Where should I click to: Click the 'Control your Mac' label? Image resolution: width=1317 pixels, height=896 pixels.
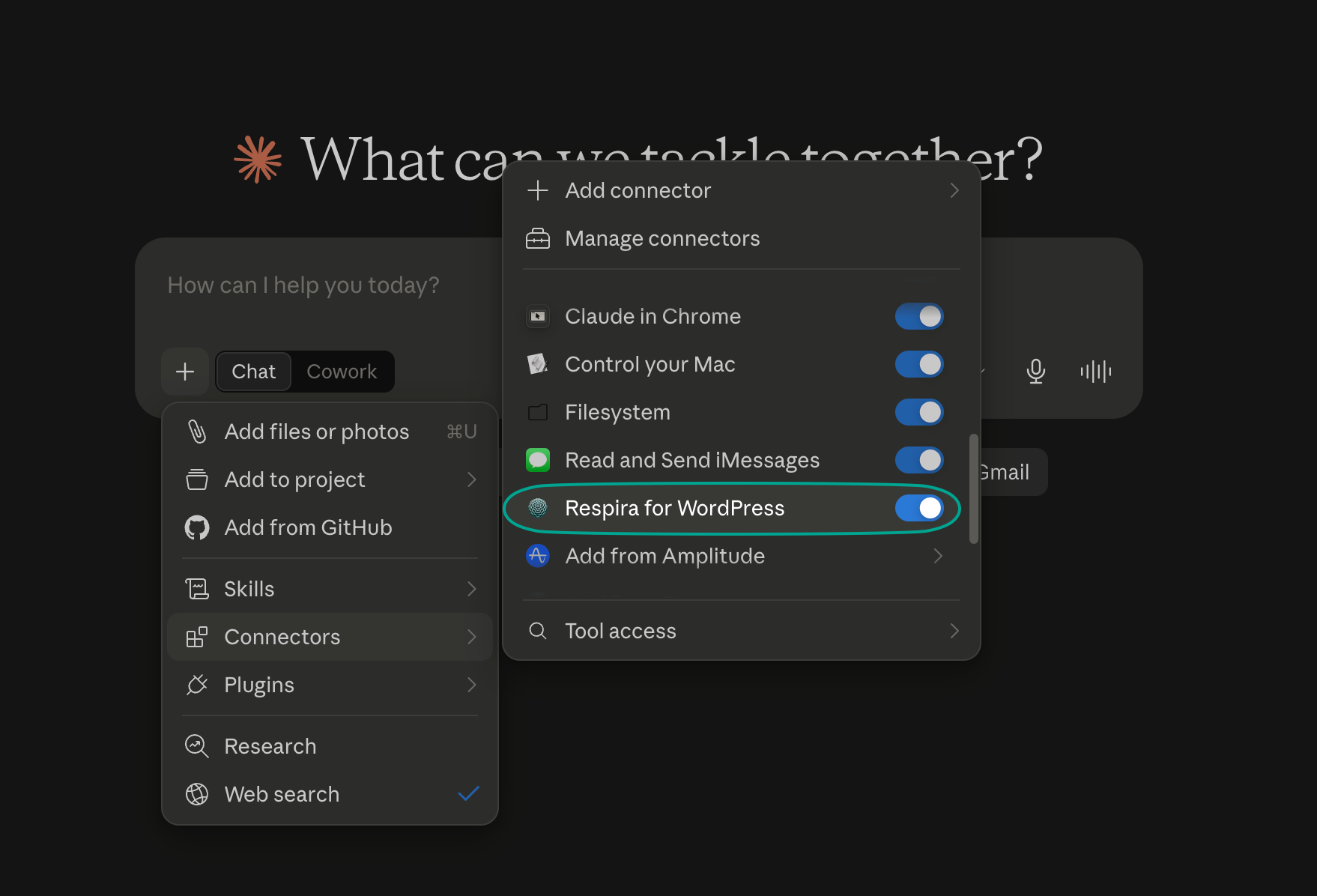coord(650,364)
